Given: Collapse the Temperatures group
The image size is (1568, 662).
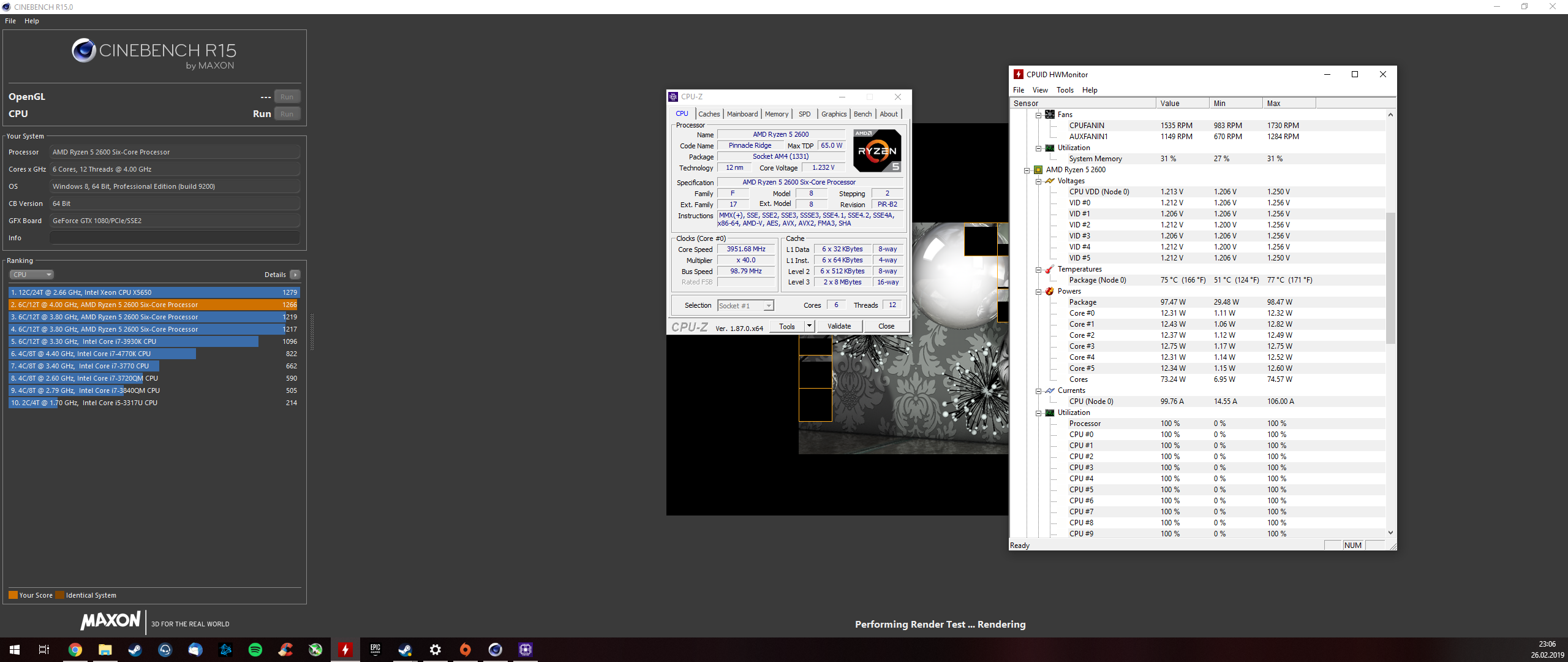Looking at the screenshot, I should (1039, 269).
